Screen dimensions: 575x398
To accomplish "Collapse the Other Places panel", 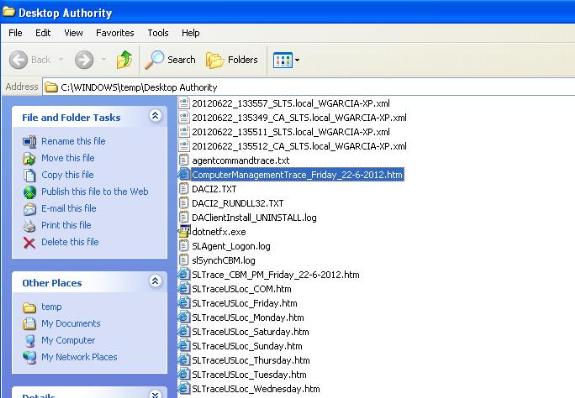I will click(x=155, y=281).
